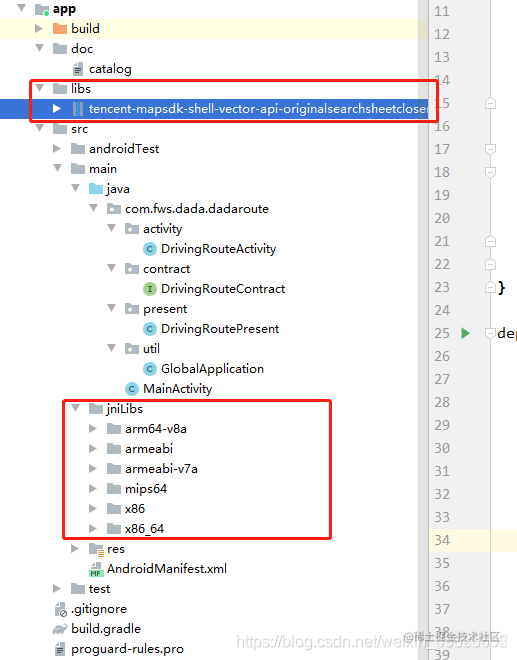Collapse the activity package arrow
Image resolution: width=517 pixels, height=660 pixels.
[x=112, y=228]
